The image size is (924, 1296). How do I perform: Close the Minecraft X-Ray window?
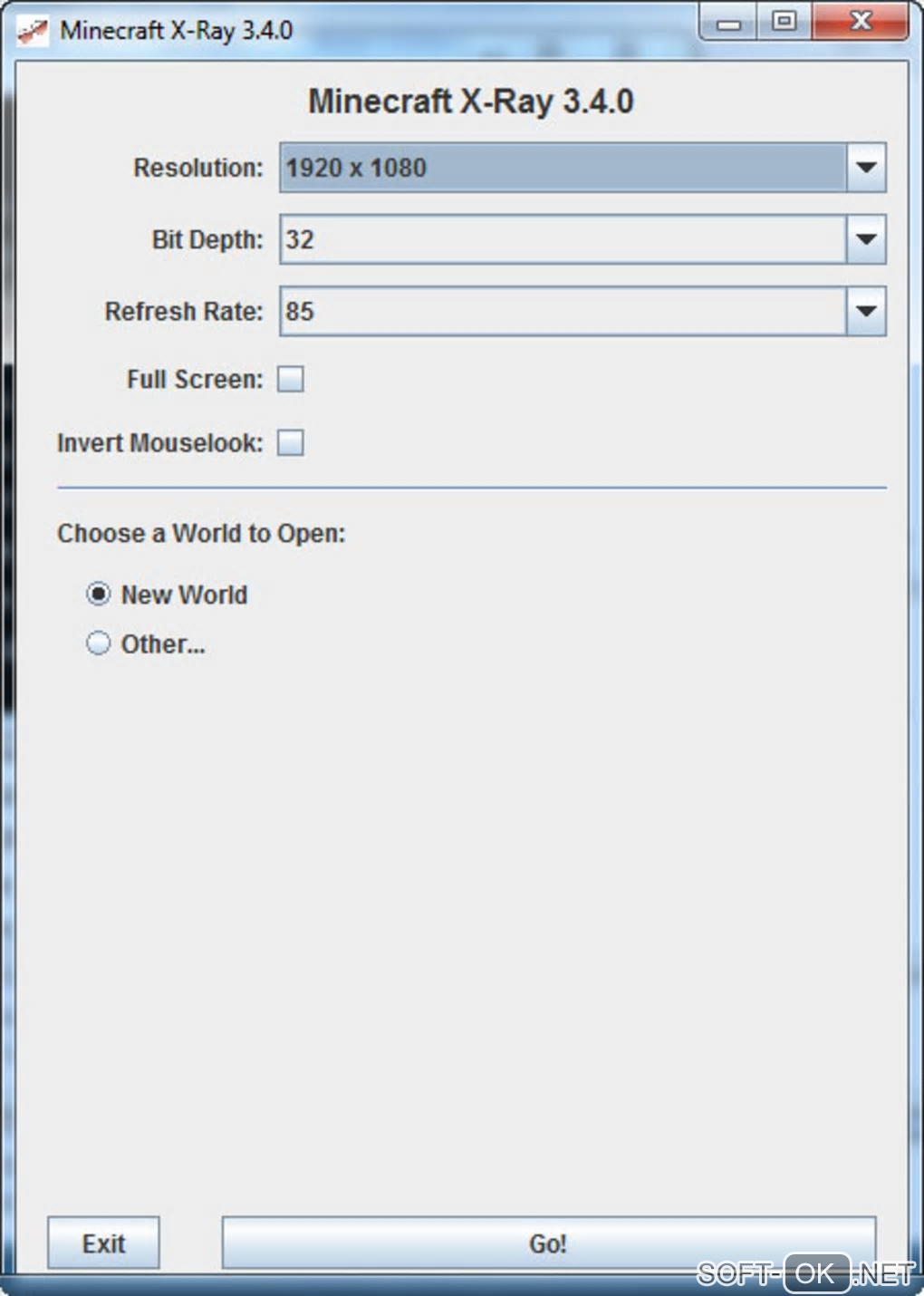point(861,22)
